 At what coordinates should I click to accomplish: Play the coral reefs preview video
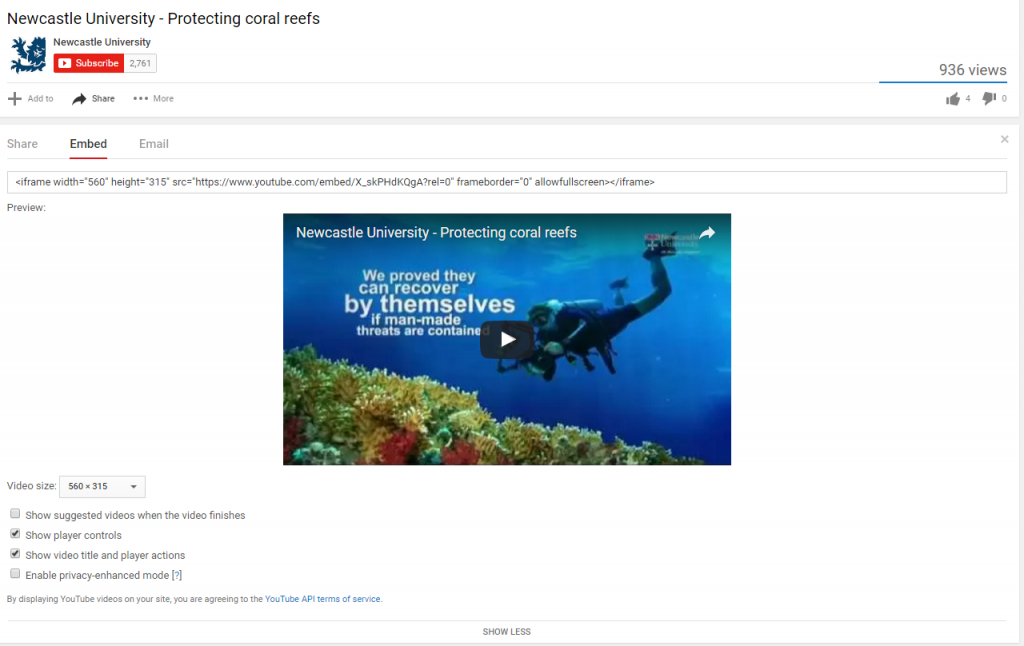507,339
